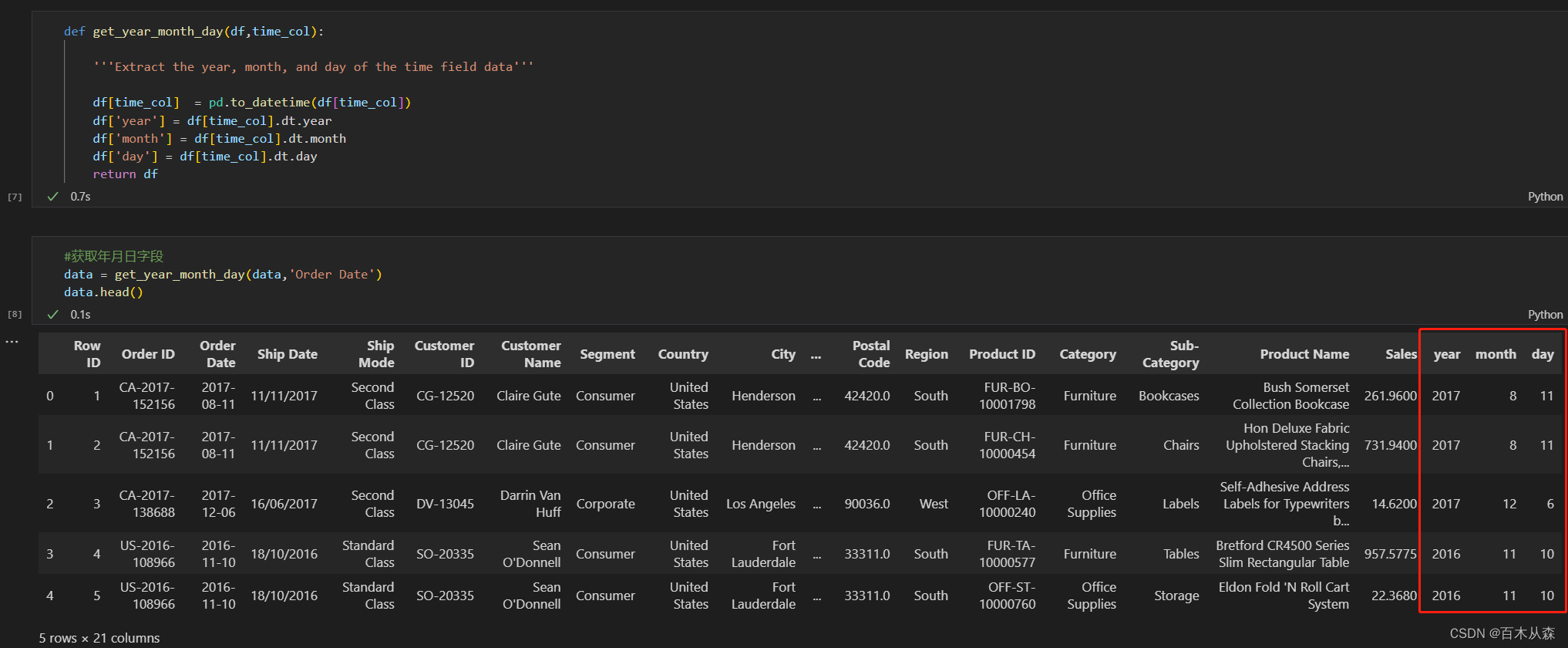The width and height of the screenshot is (1568, 648).
Task: Click the Region column header
Action: pyautogui.click(x=927, y=354)
